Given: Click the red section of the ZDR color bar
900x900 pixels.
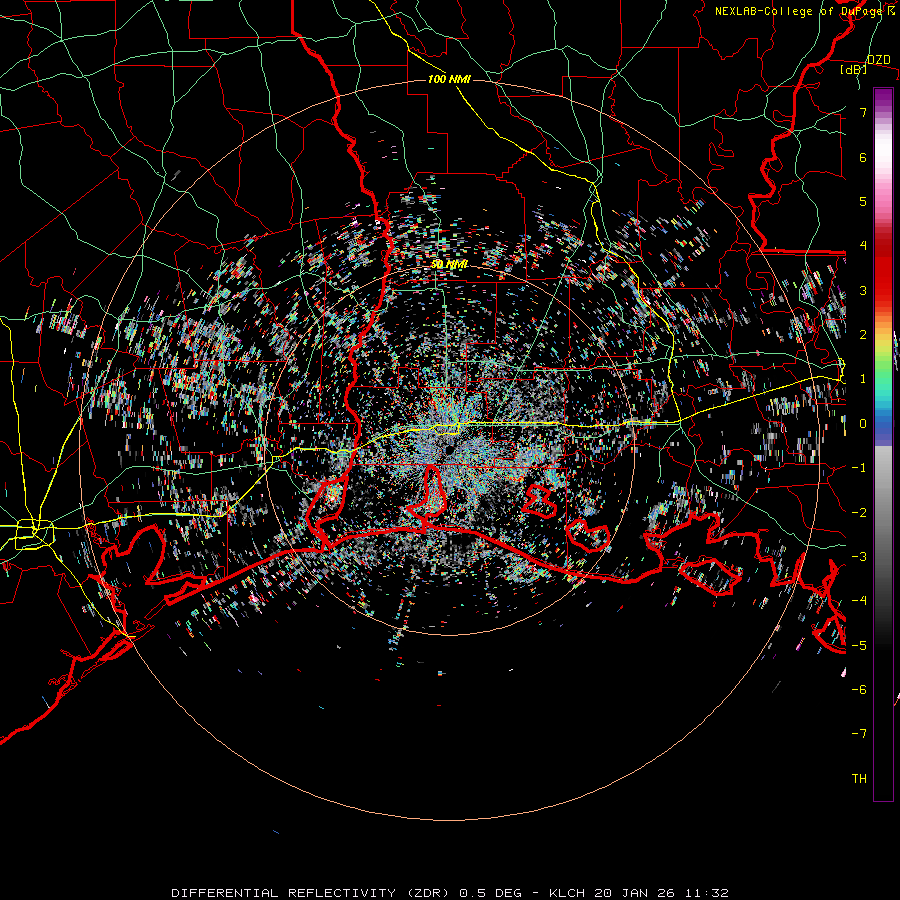Looking at the screenshot, I should (x=883, y=270).
